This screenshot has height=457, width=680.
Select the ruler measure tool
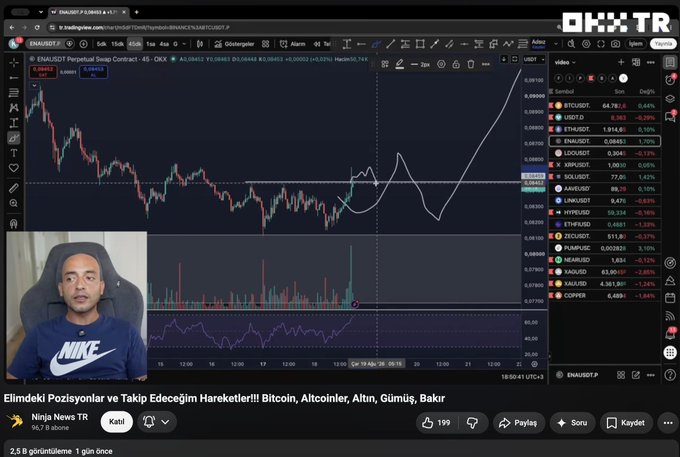point(14,188)
